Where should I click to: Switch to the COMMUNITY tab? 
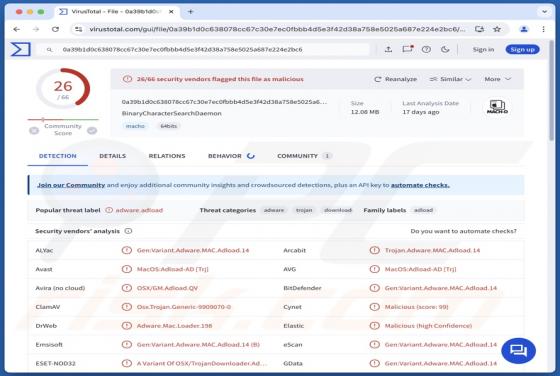tap(304, 156)
